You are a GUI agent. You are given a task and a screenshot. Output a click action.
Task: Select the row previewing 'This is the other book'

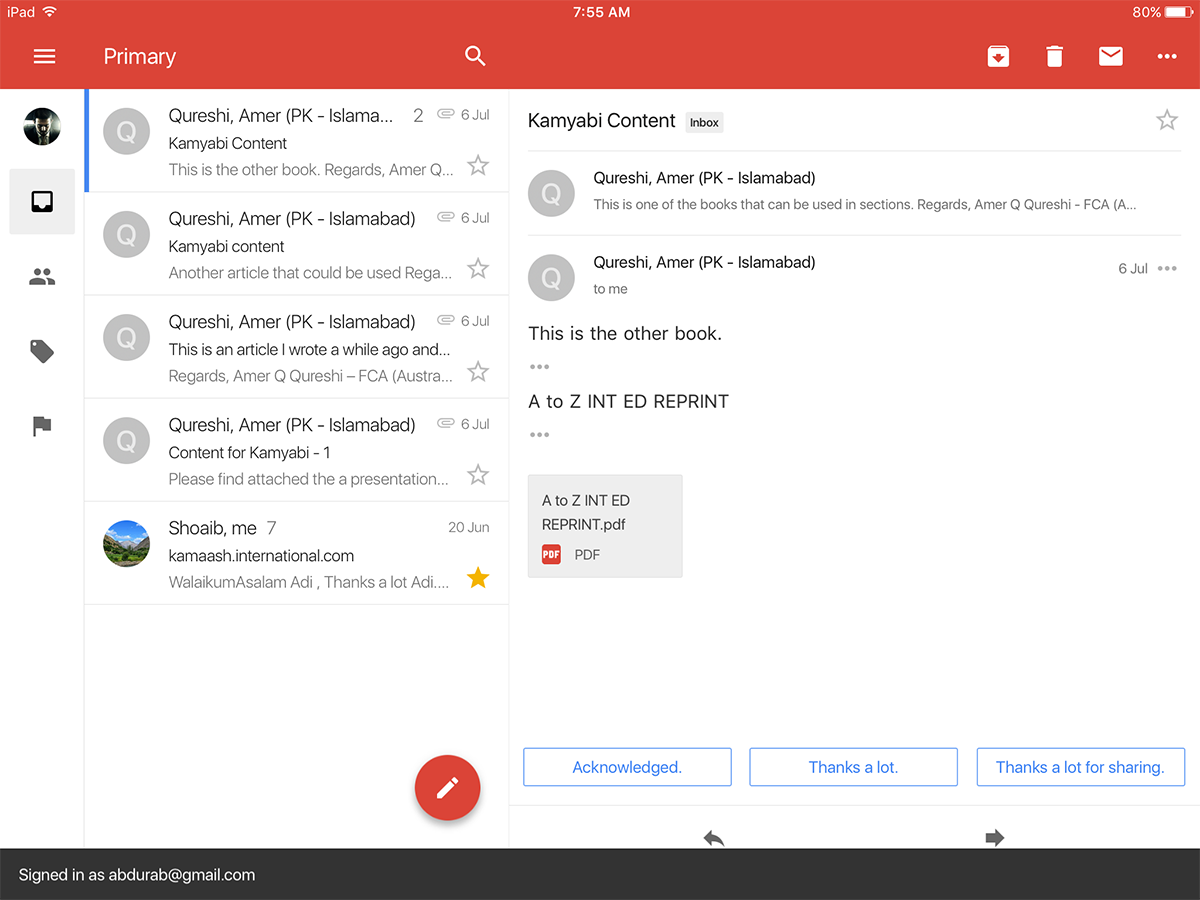[297, 141]
